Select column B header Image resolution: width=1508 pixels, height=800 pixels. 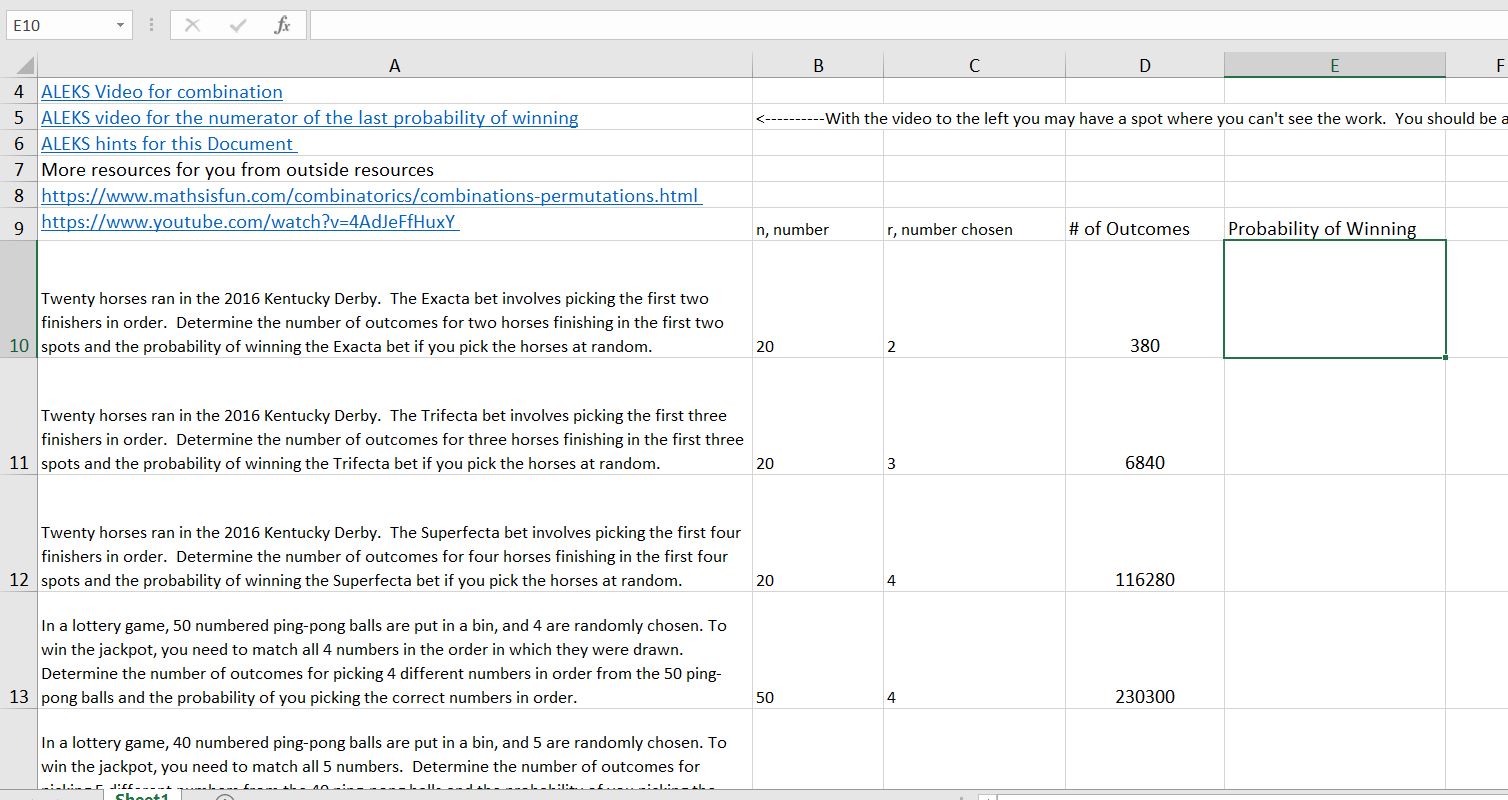[818, 66]
